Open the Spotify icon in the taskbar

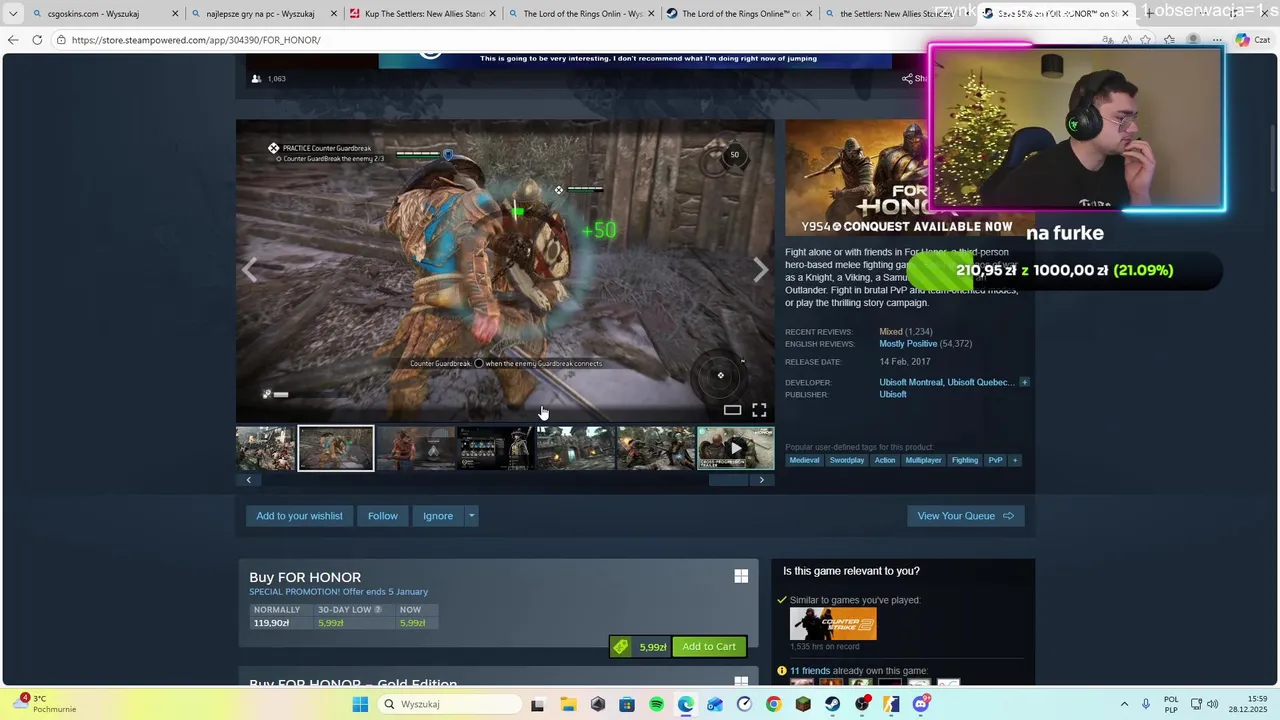point(656,704)
